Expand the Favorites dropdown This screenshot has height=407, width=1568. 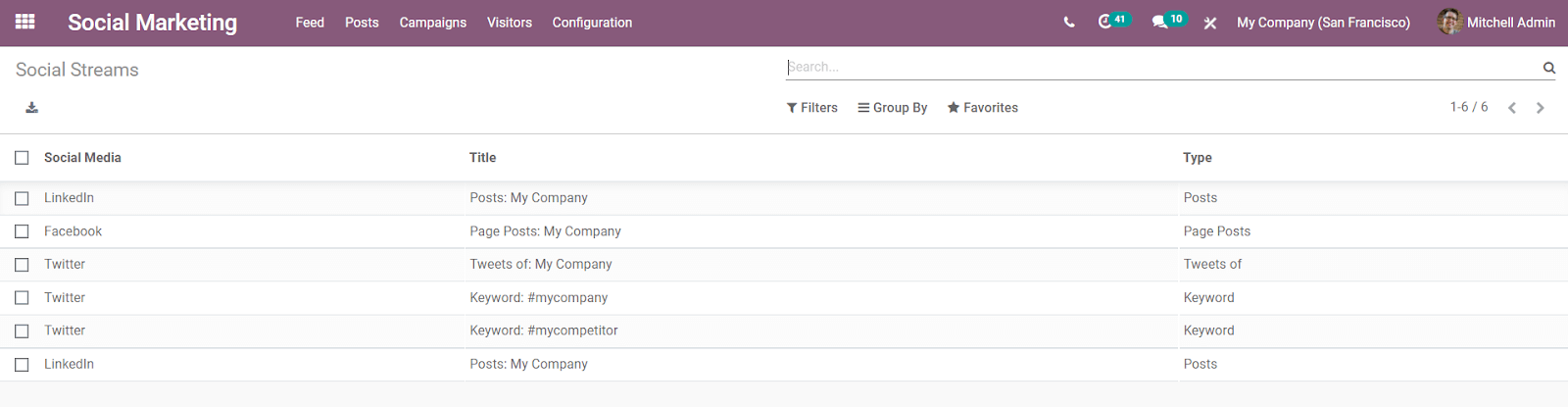tap(983, 108)
